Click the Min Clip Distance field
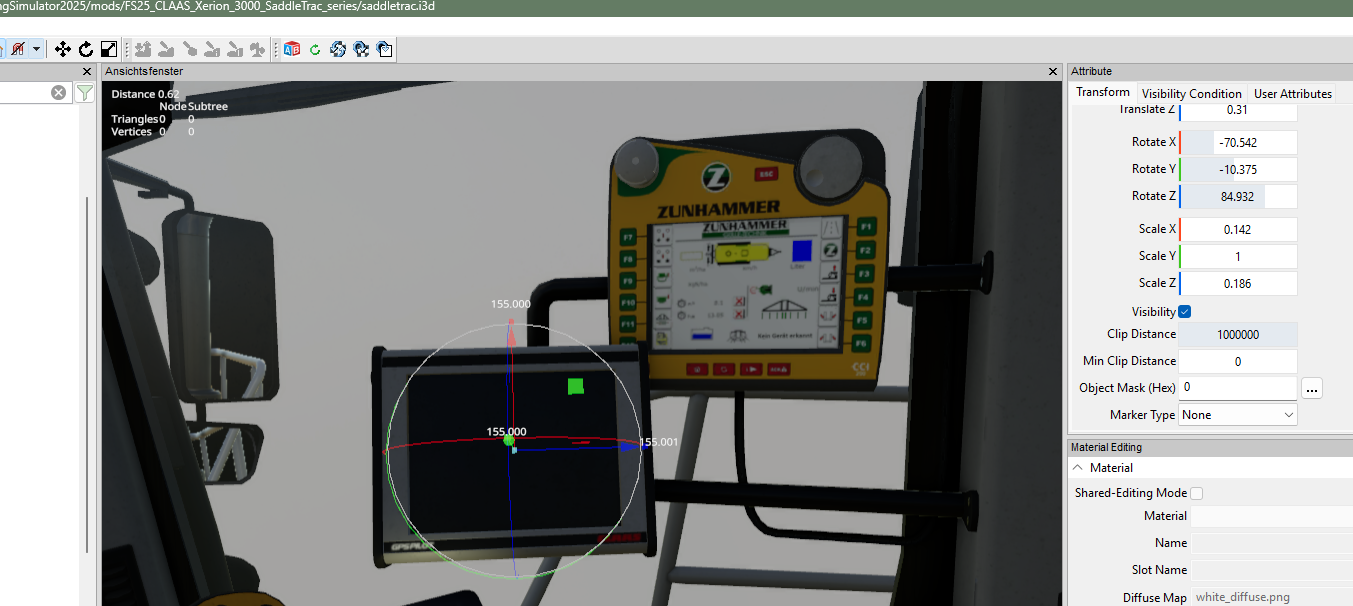Viewport: 1353px width, 606px height. 1238,362
